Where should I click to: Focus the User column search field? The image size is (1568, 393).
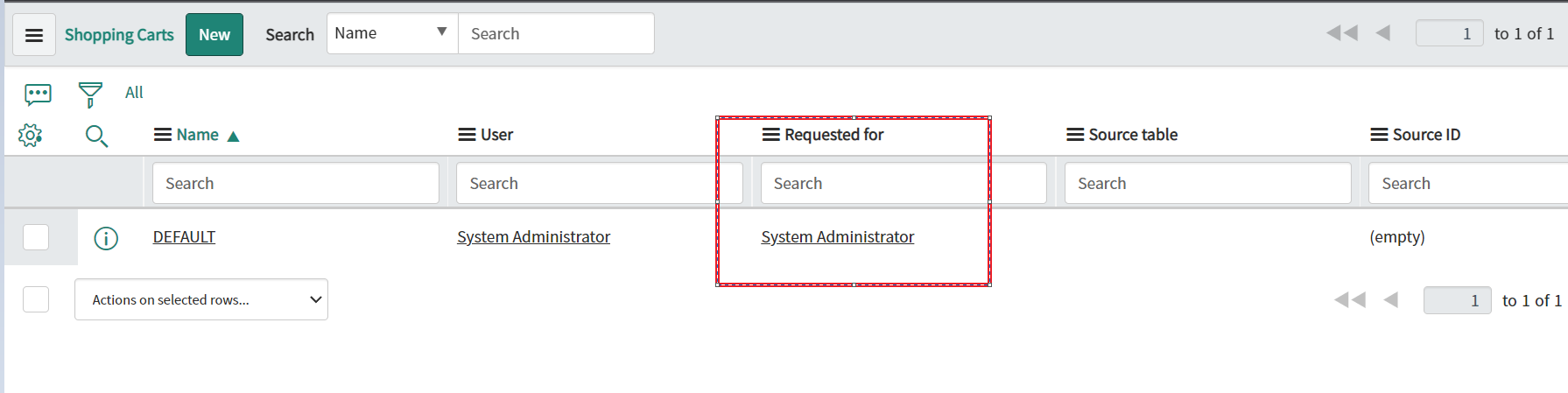[599, 184]
